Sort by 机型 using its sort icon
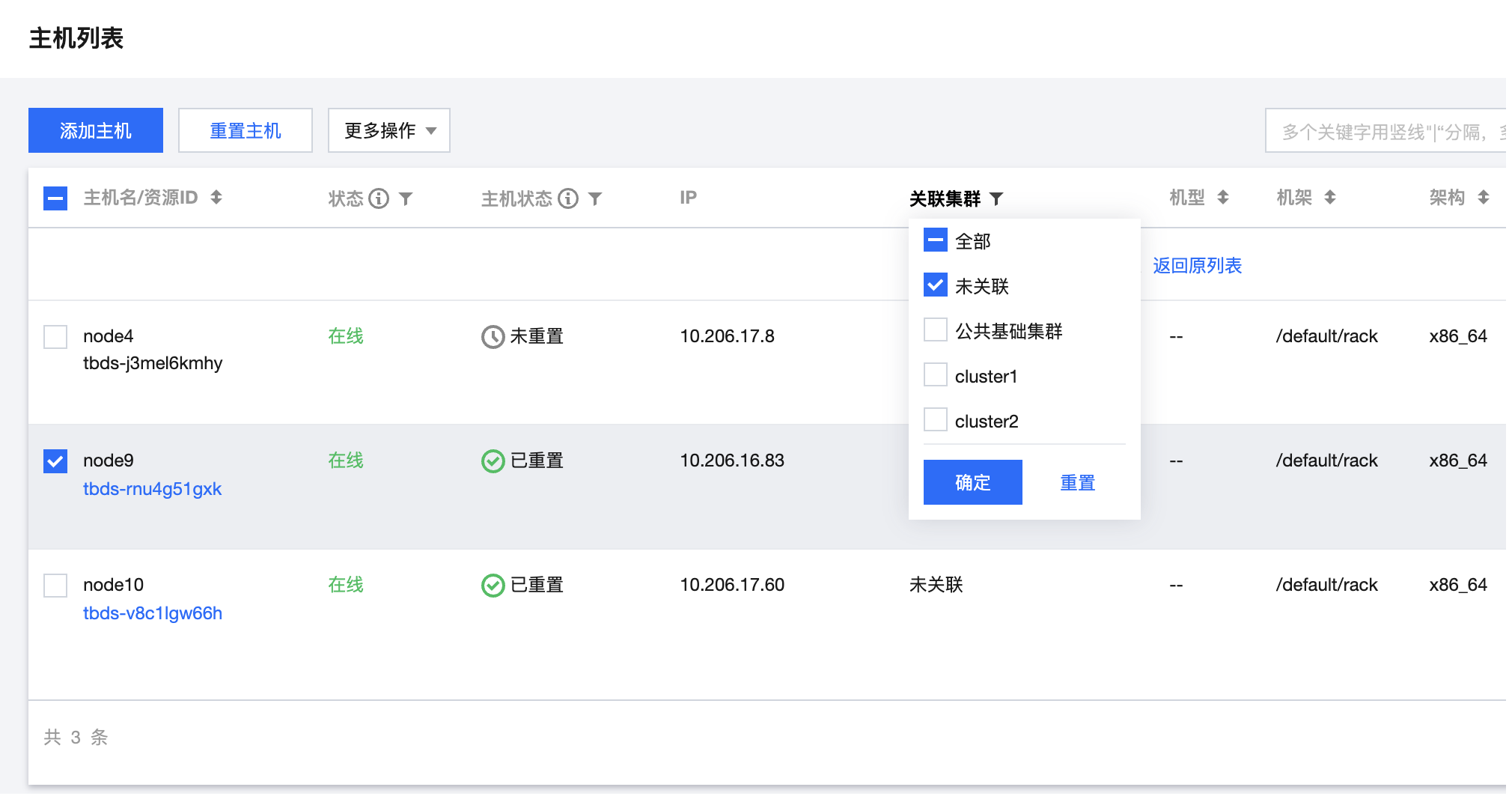This screenshot has width=1512, height=796. click(1223, 198)
